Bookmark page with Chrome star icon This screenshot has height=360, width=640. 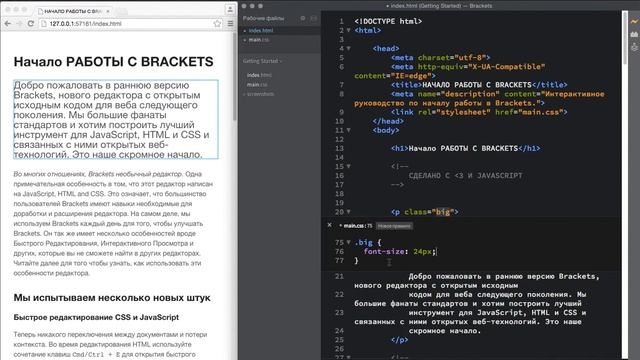click(217, 24)
